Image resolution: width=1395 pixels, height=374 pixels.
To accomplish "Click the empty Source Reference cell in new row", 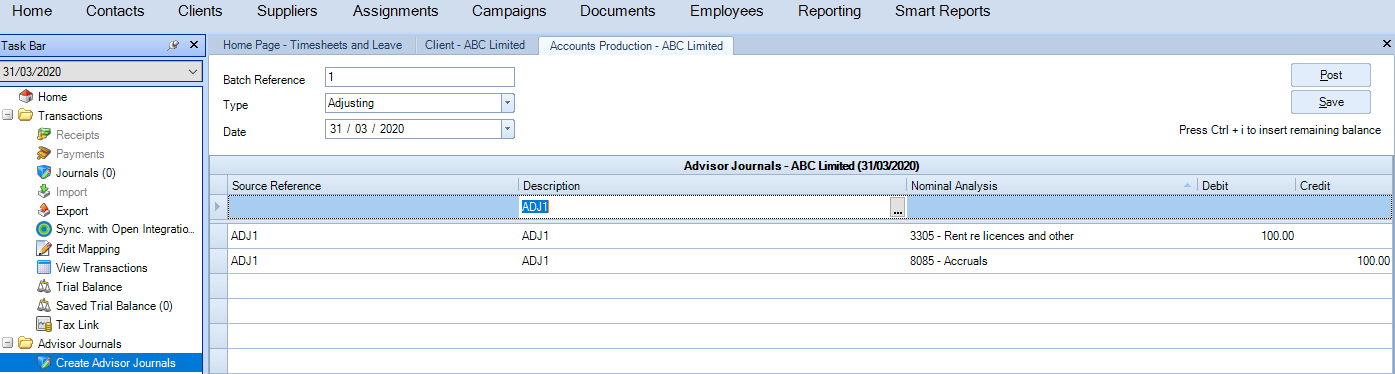I will (x=374, y=207).
